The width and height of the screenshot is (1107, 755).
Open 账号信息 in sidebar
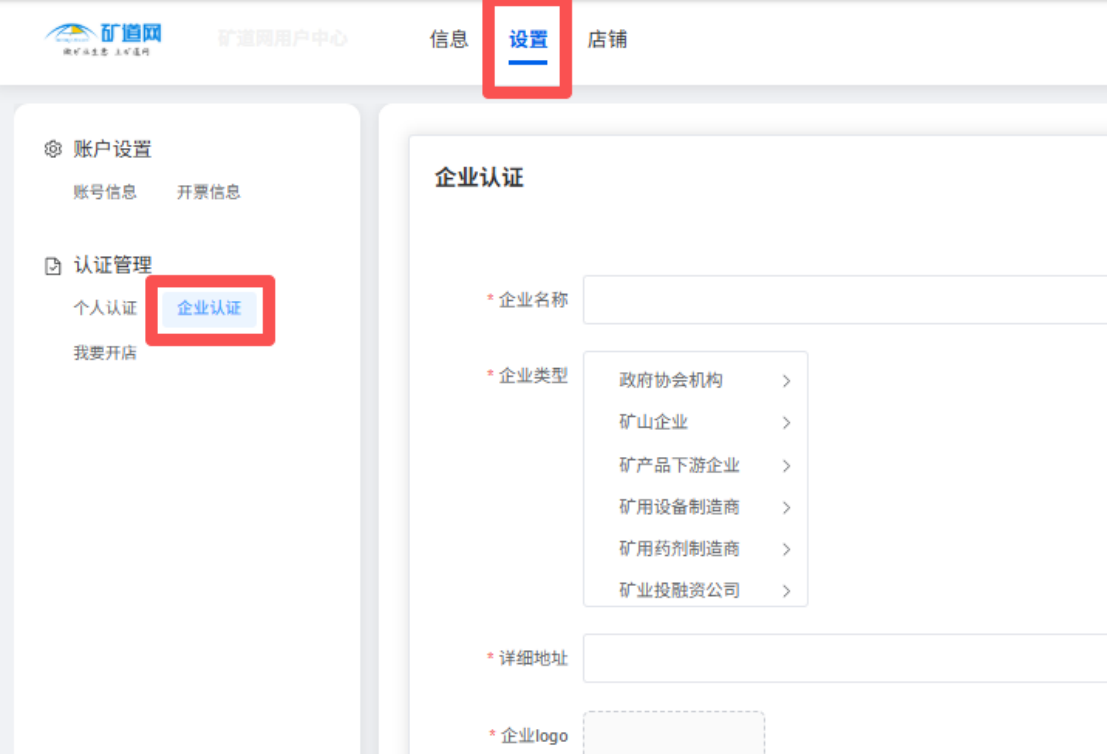point(105,192)
